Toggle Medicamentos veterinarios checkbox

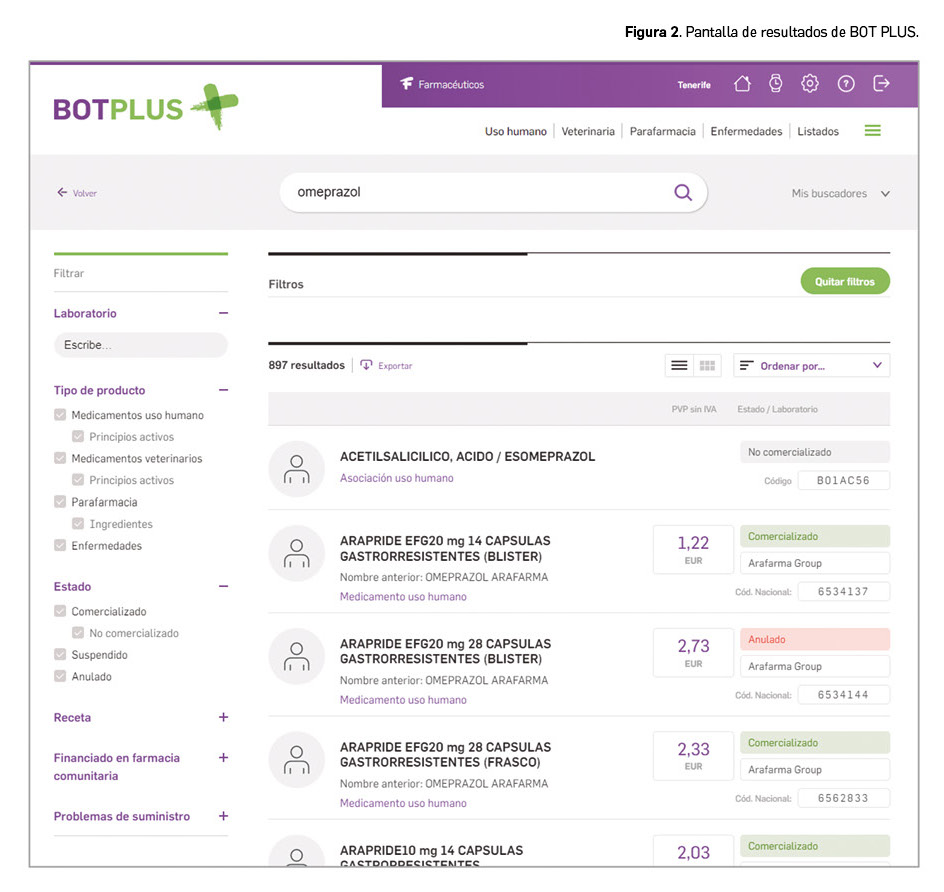coord(60,459)
